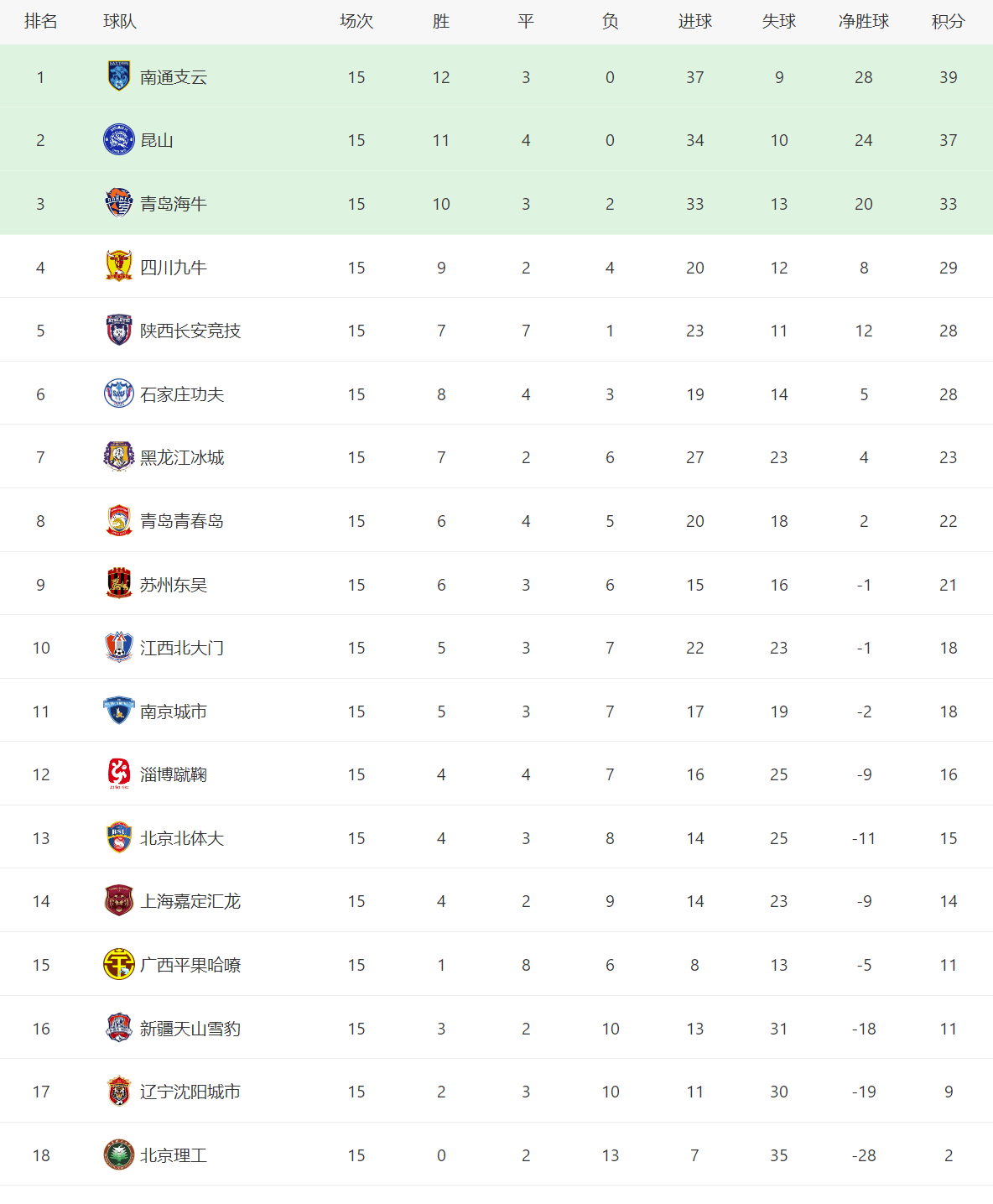Select the 排名 column header

point(40,21)
